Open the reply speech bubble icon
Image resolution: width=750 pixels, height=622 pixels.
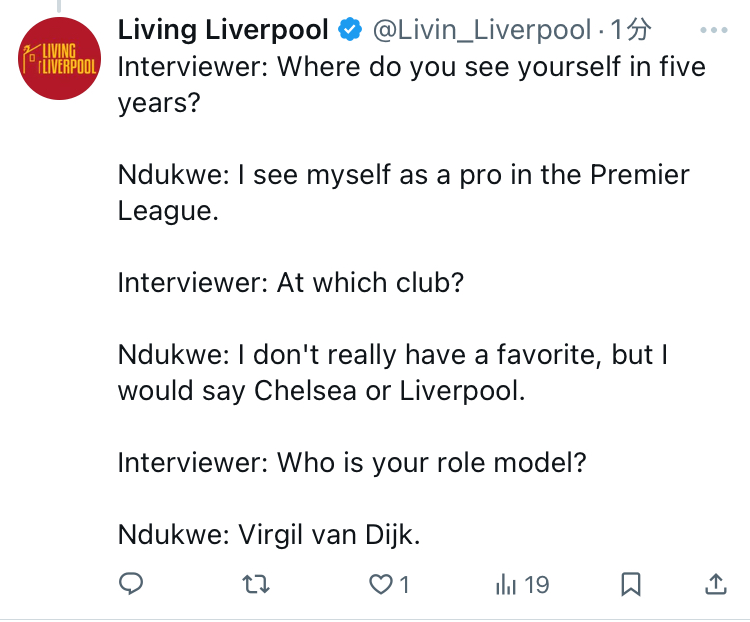pyautogui.click(x=132, y=583)
